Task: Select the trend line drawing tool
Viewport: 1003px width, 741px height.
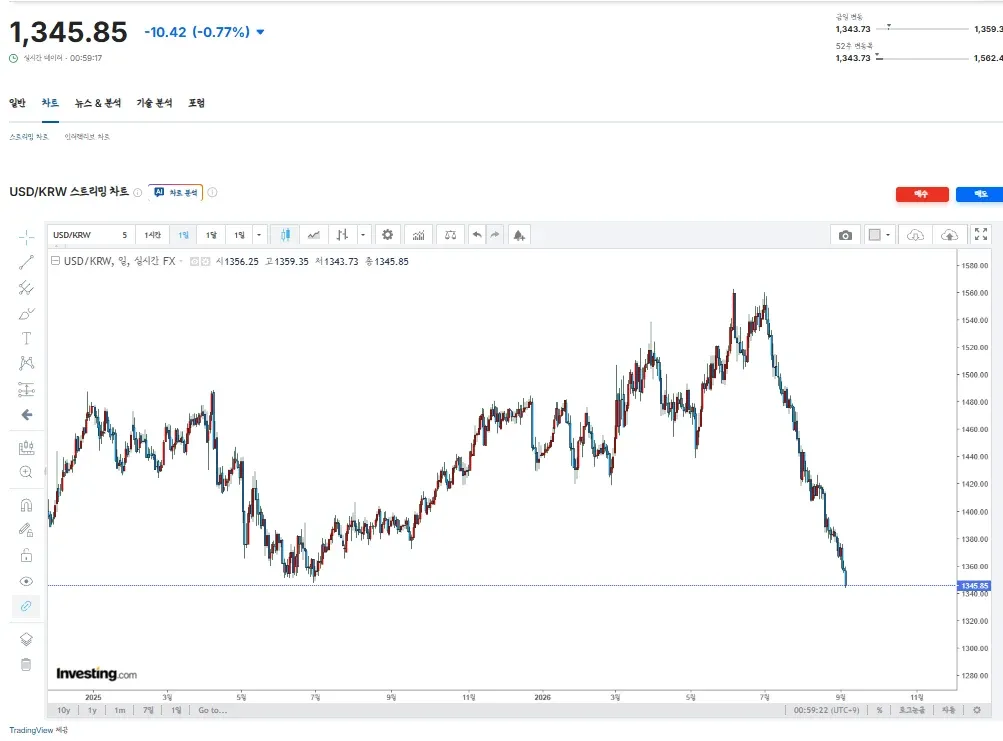Action: (x=26, y=262)
